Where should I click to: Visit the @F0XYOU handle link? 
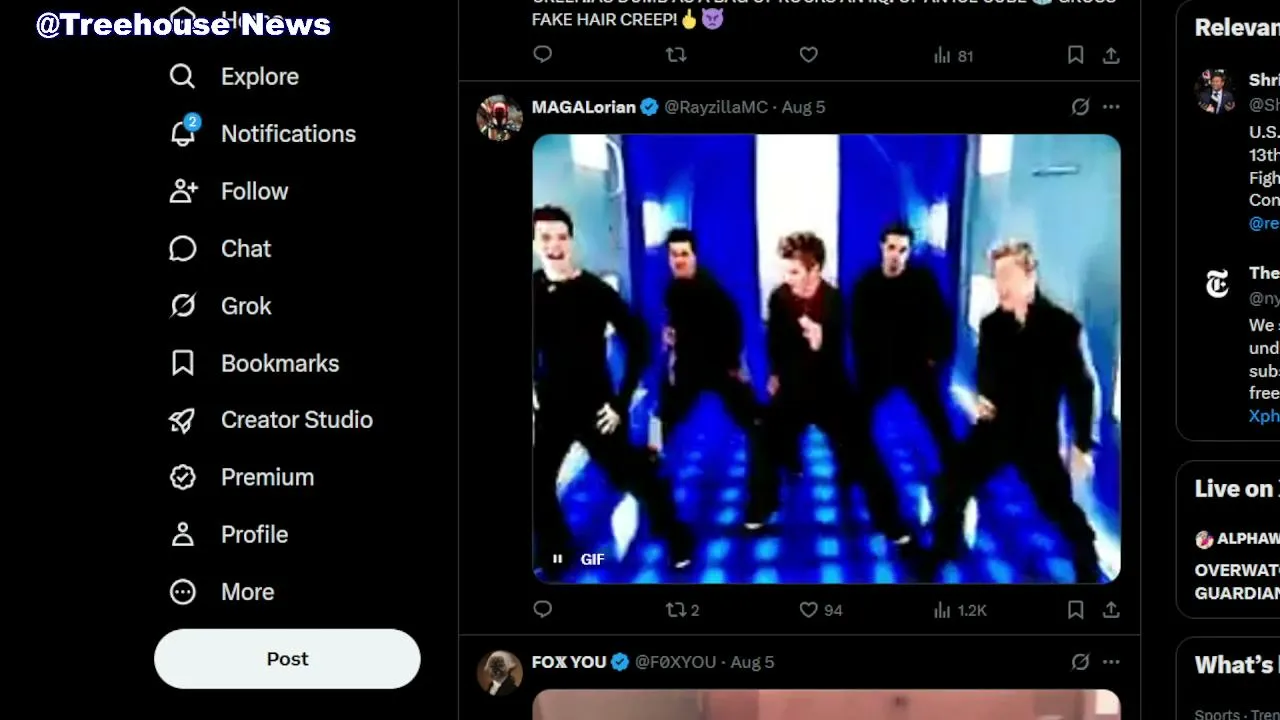[x=676, y=662]
